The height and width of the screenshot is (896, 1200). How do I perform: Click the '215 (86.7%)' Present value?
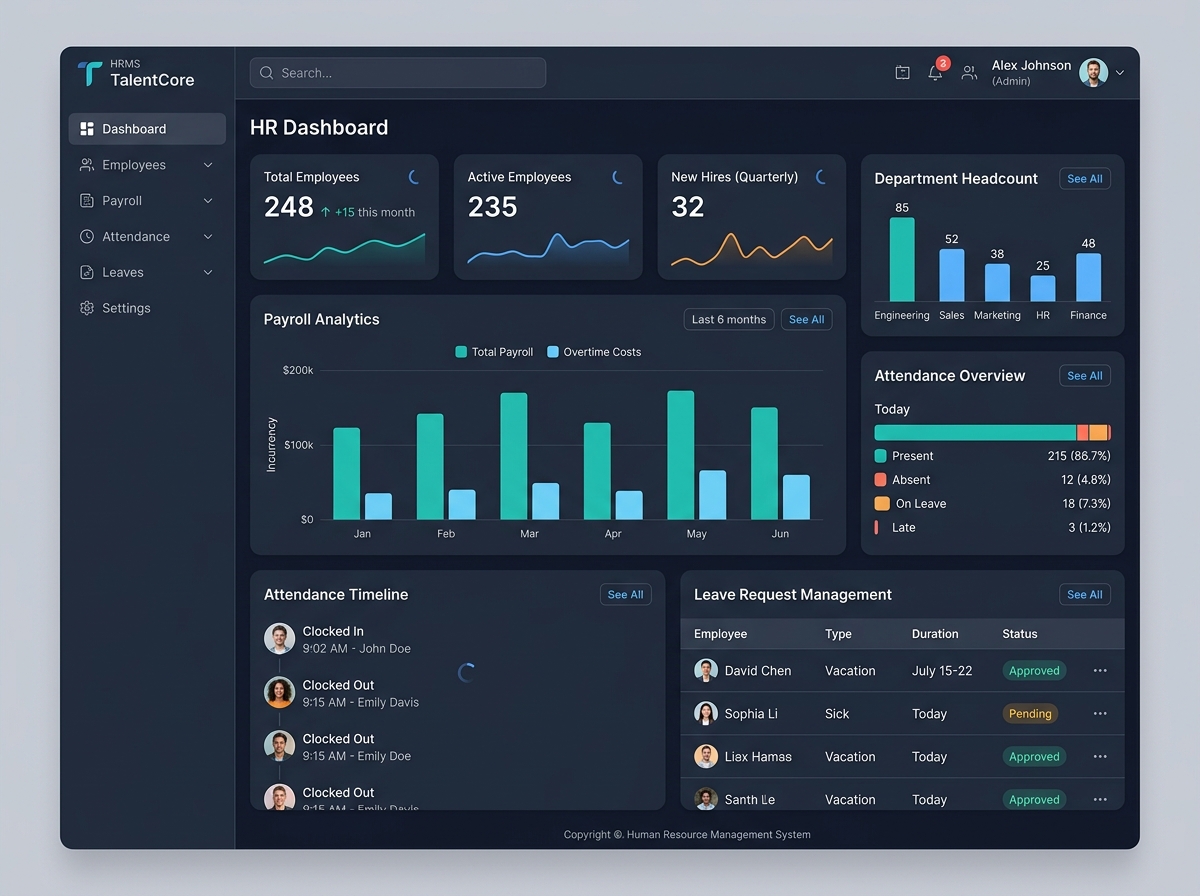[x=1079, y=456]
